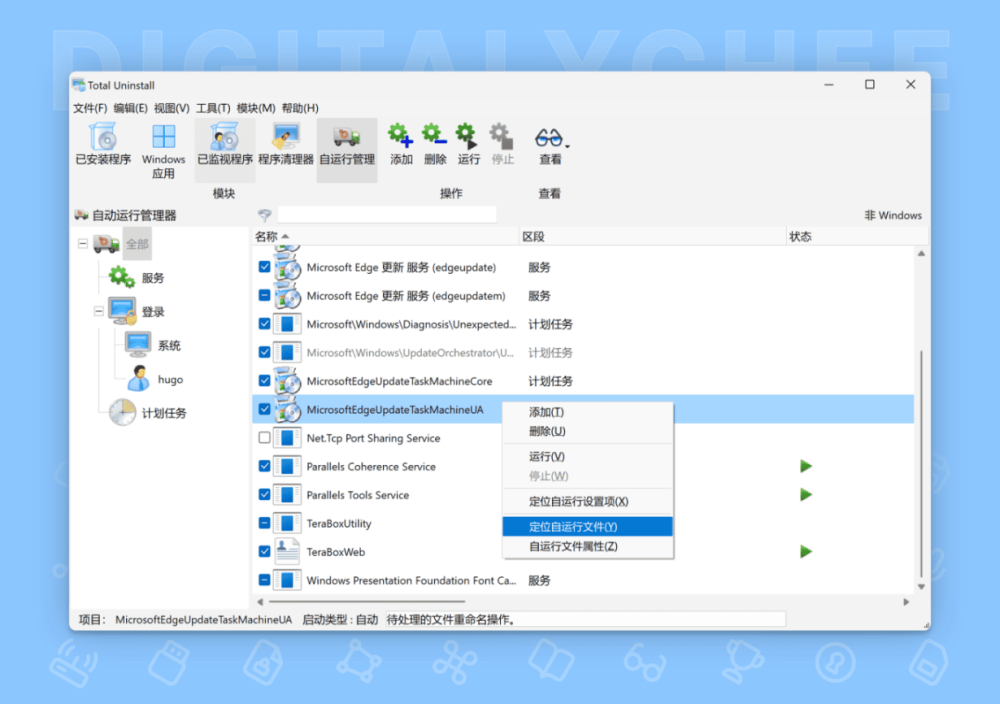
Task: Click running arrow for Parallels Tools Service
Action: tap(806, 494)
